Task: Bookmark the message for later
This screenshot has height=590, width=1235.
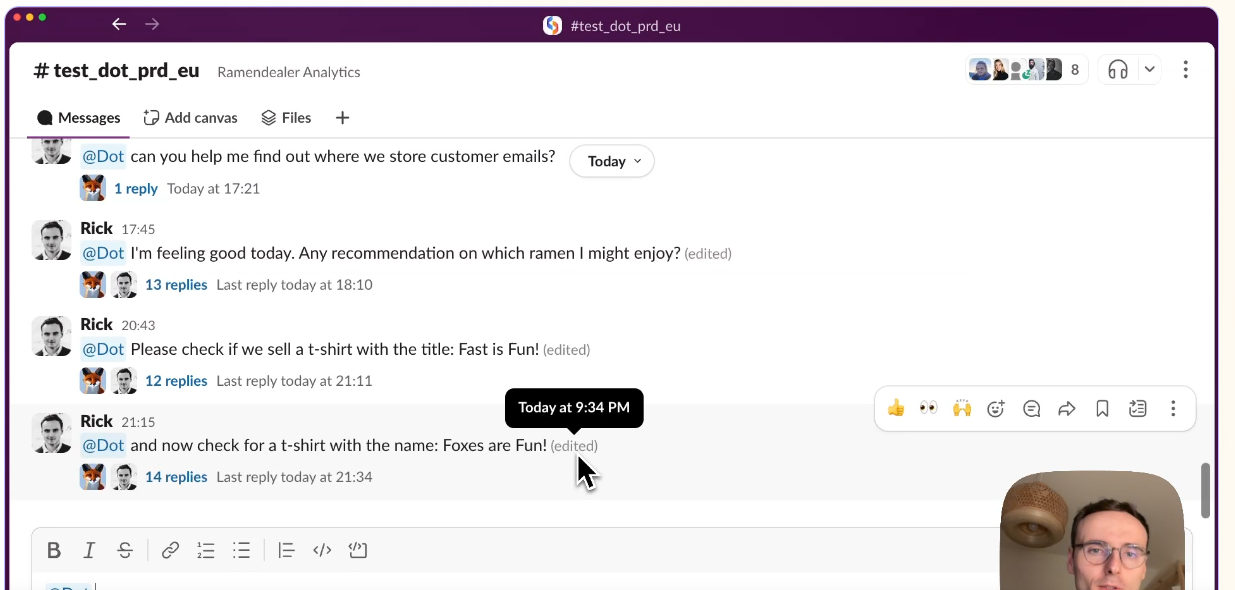Action: coord(1102,408)
